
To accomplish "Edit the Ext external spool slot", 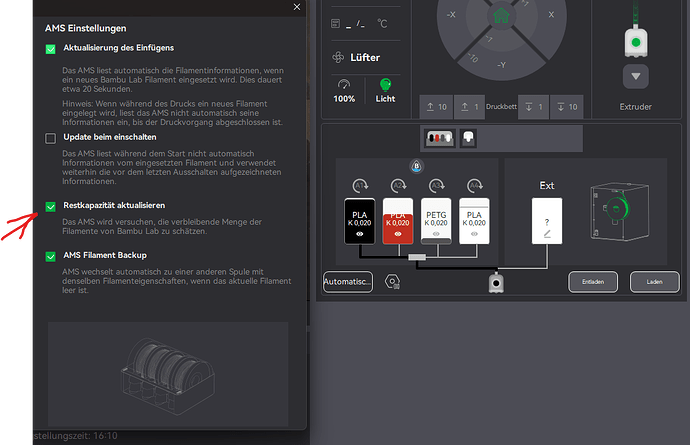I will (547, 221).
